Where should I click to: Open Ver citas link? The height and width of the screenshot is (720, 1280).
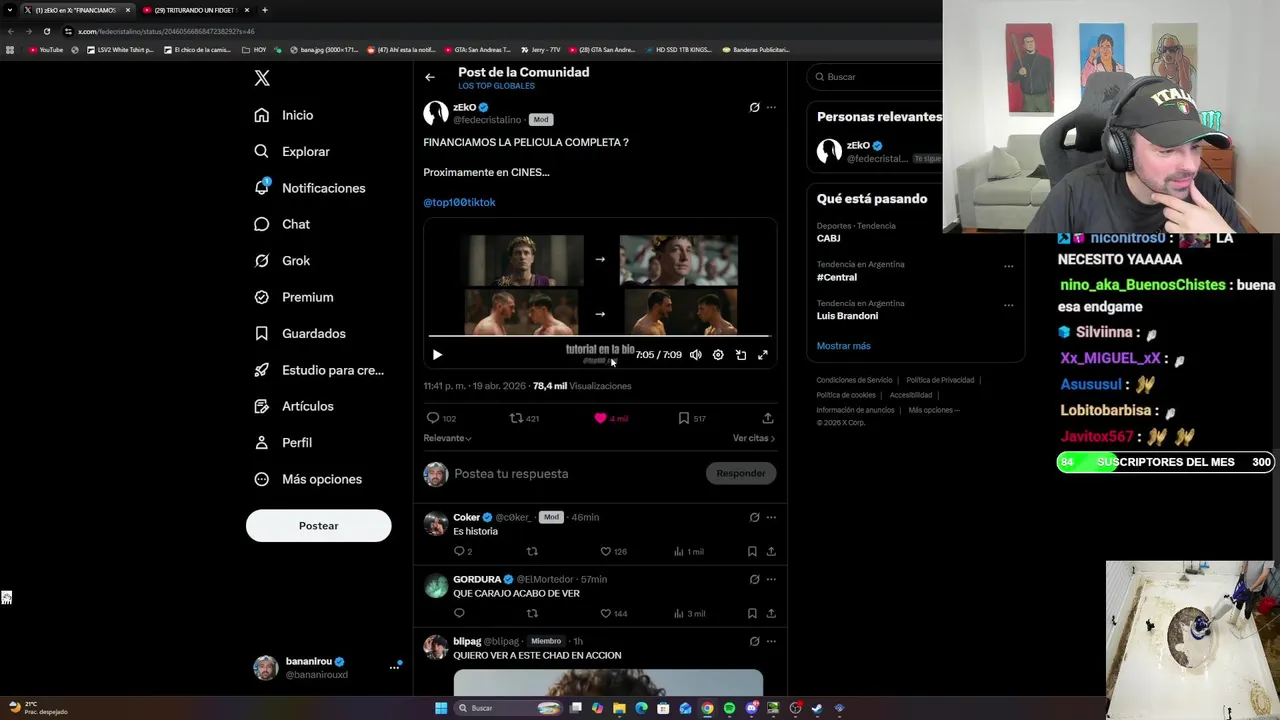point(754,438)
